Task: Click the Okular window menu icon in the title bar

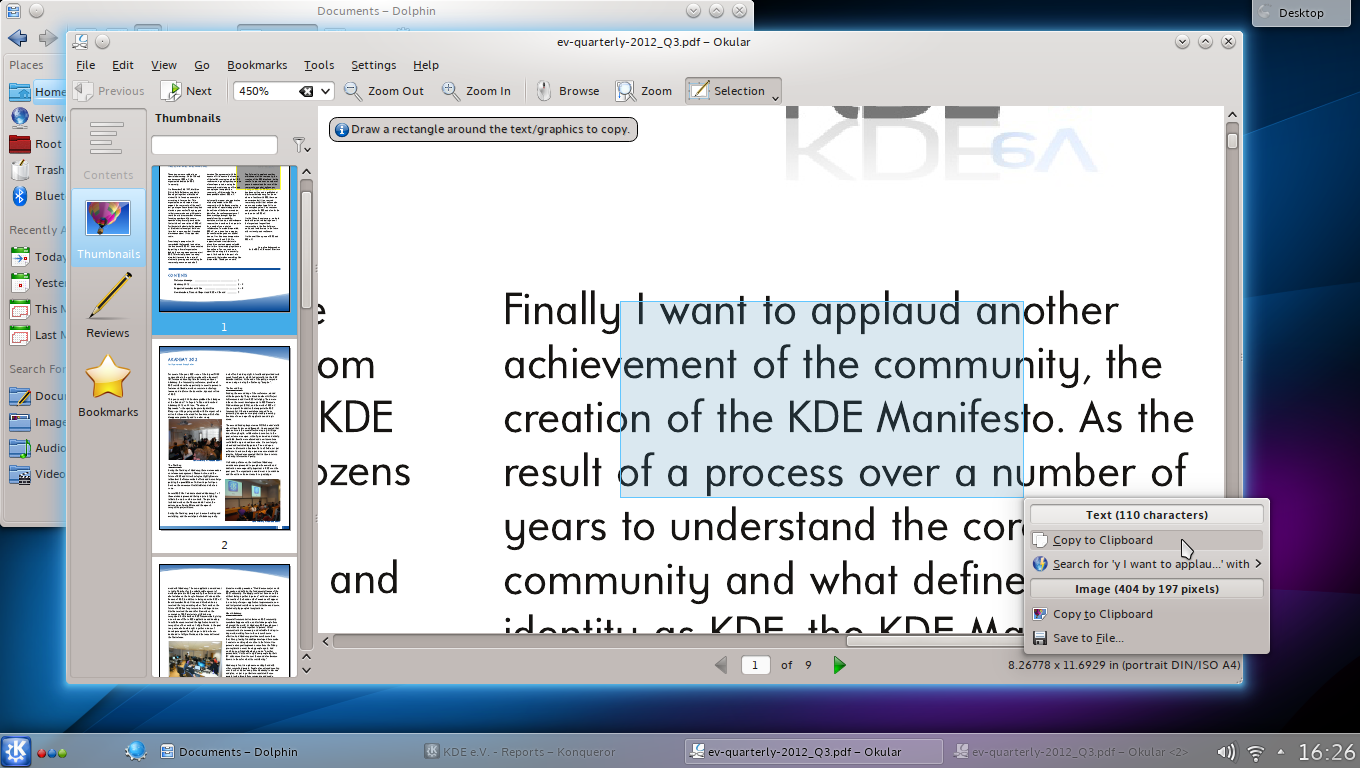Action: click(81, 41)
